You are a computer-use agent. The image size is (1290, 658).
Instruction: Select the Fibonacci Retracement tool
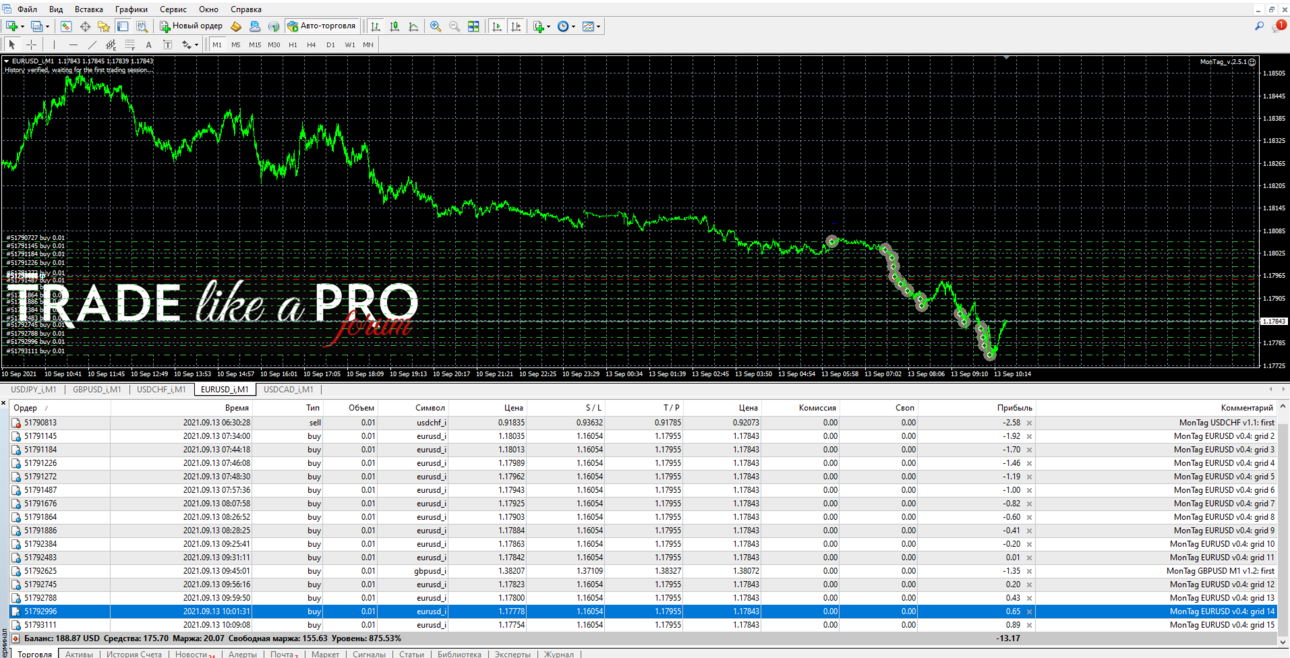coord(130,44)
